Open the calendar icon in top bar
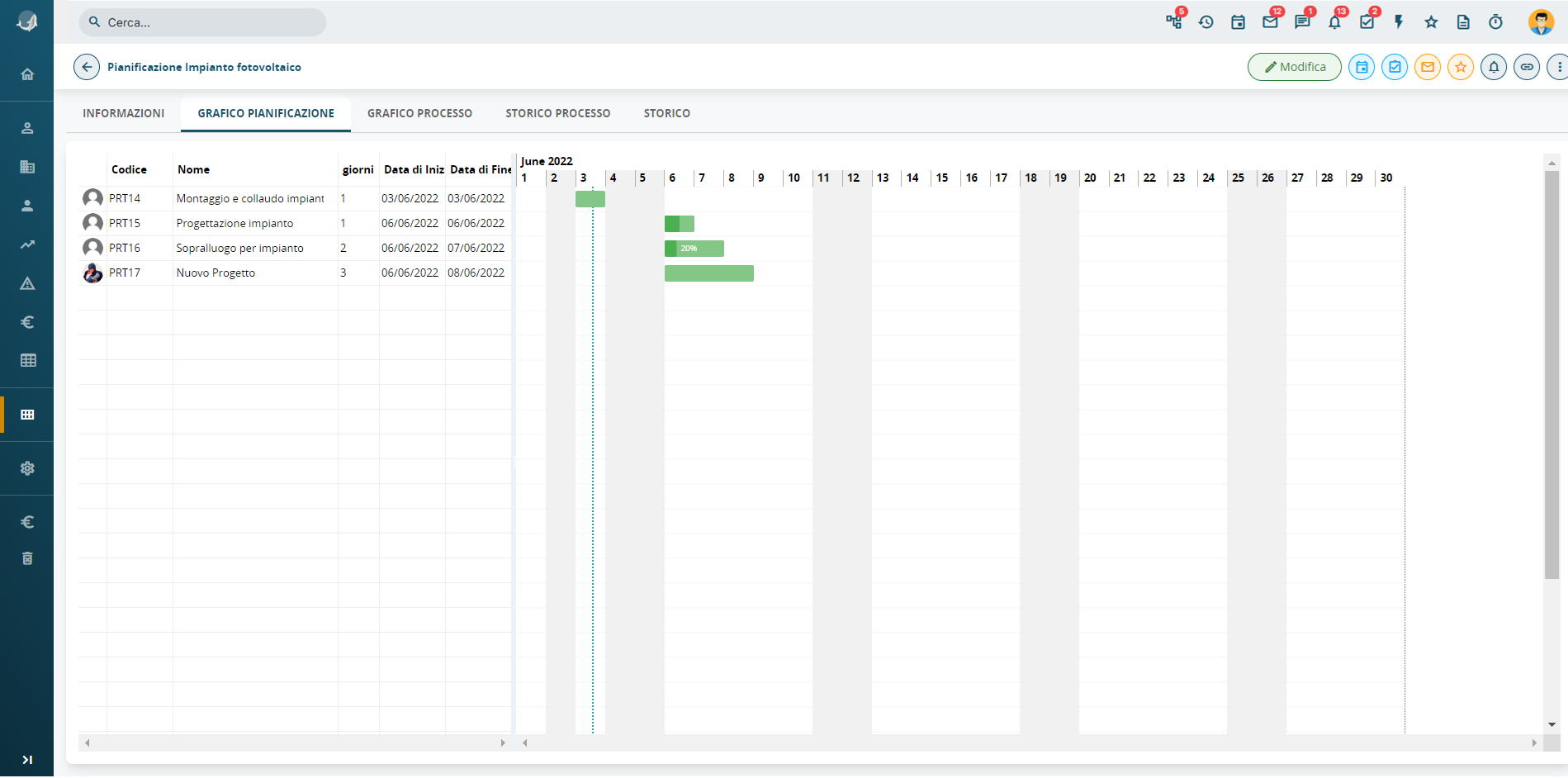Image resolution: width=1568 pixels, height=778 pixels. 1238,22
